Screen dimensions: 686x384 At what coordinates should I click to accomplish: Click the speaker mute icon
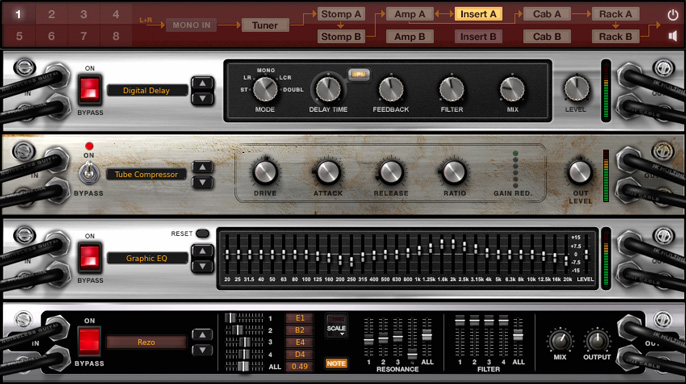(673, 36)
